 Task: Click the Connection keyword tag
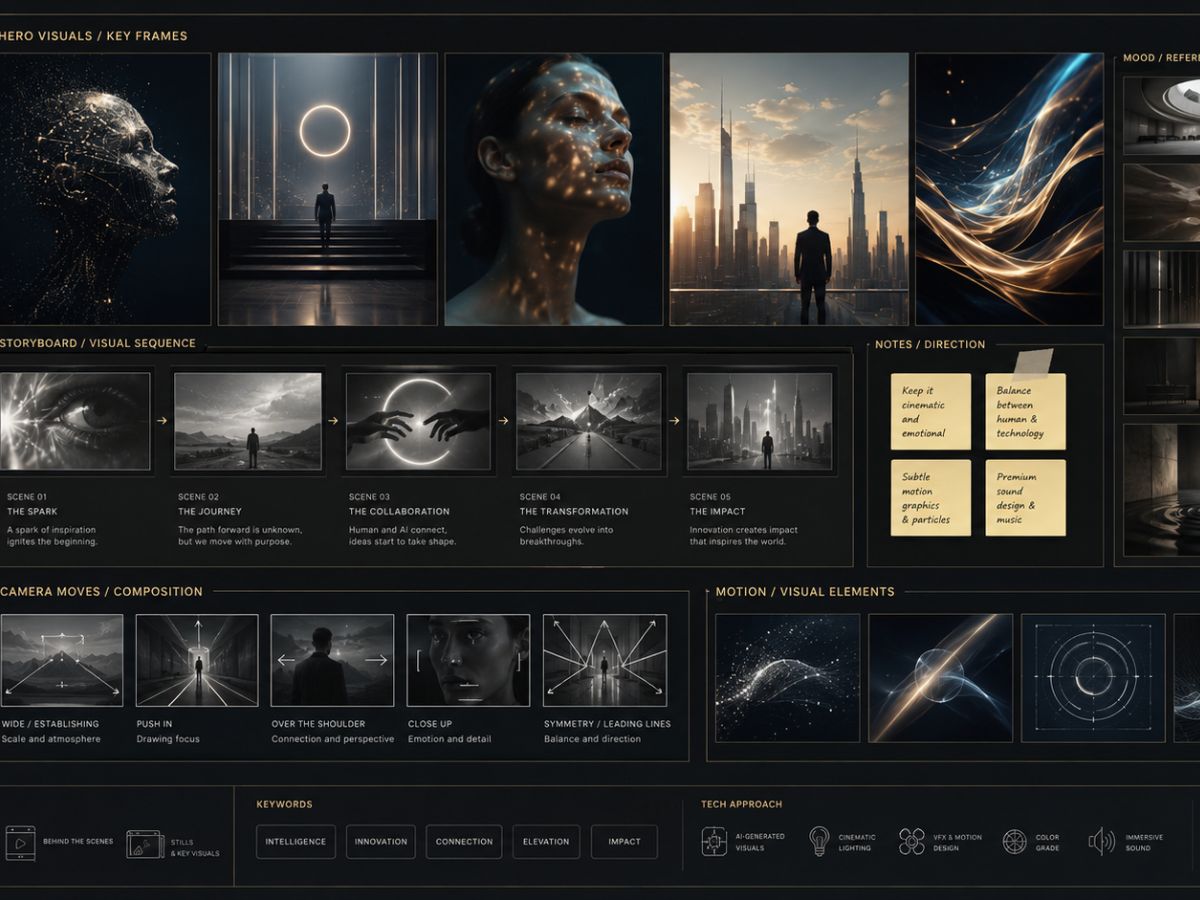pos(464,842)
